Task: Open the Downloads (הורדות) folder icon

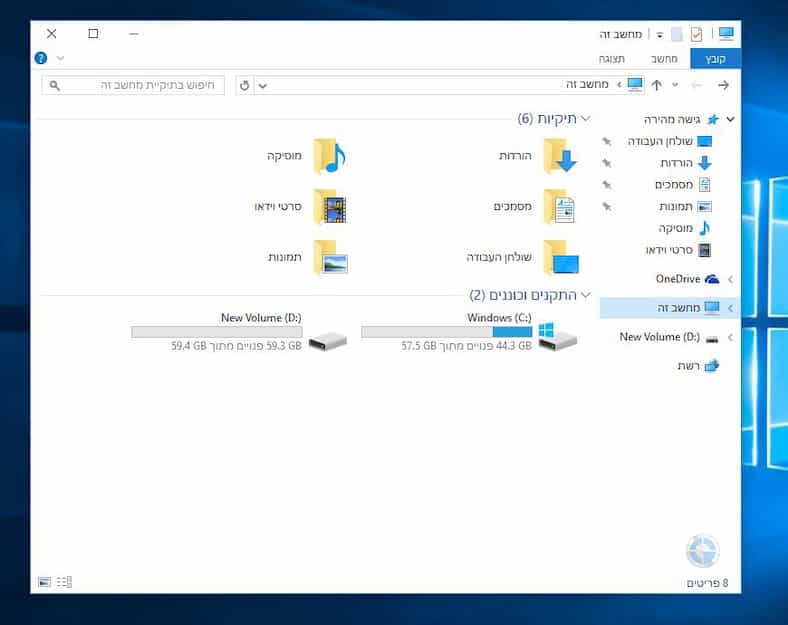Action: 560,156
